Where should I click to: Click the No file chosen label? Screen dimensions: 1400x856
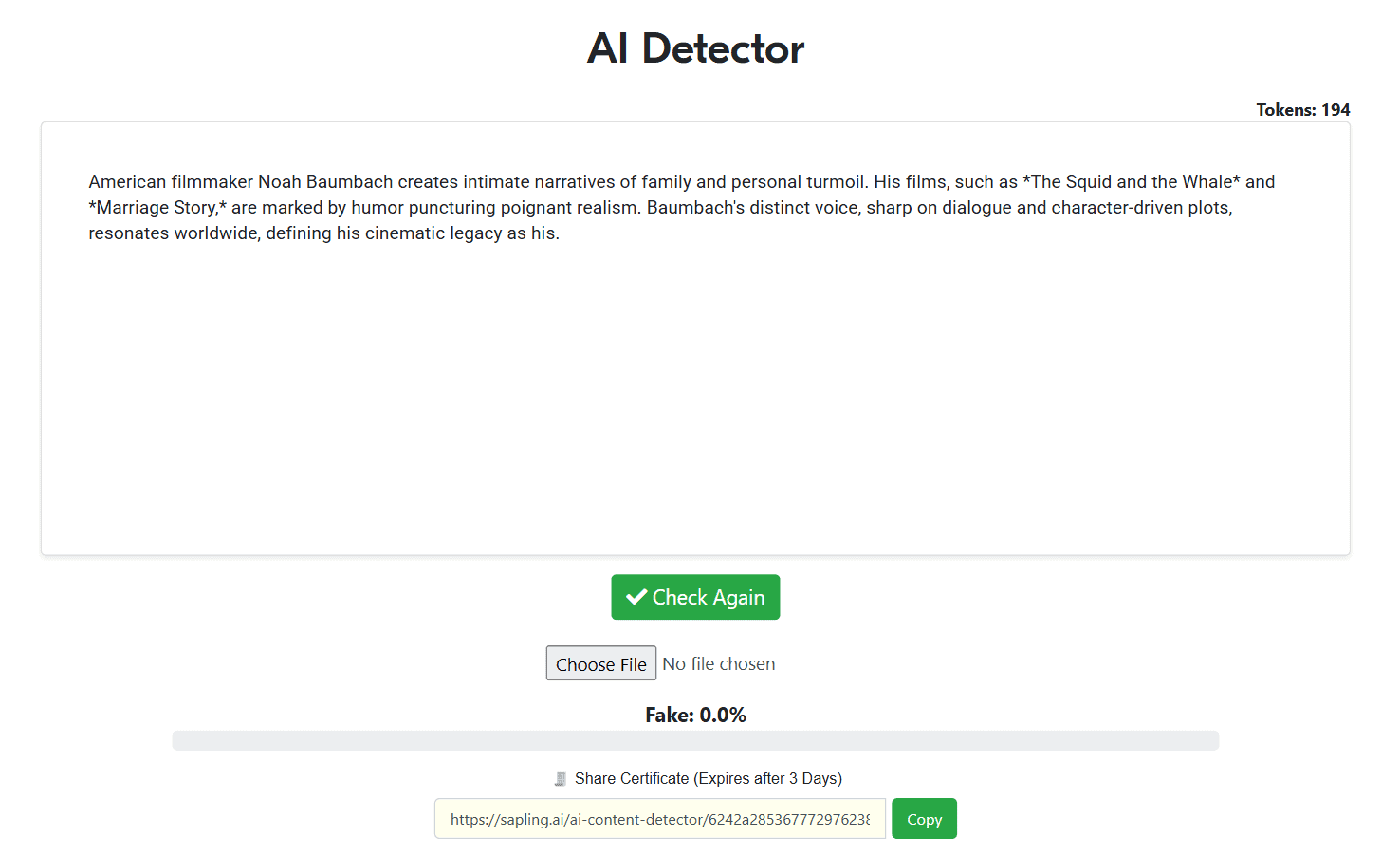(x=719, y=663)
